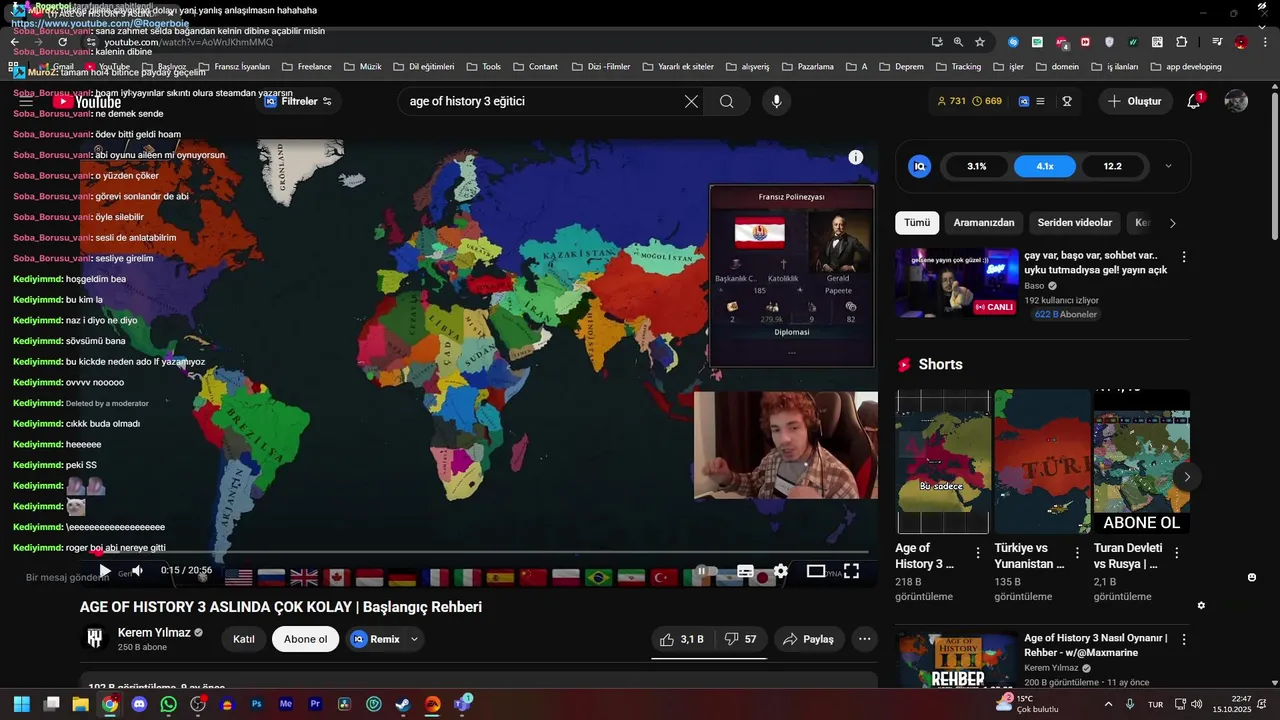Viewport: 1280px width, 720px height.
Task: Open QR code extension icon
Action: click(1157, 42)
